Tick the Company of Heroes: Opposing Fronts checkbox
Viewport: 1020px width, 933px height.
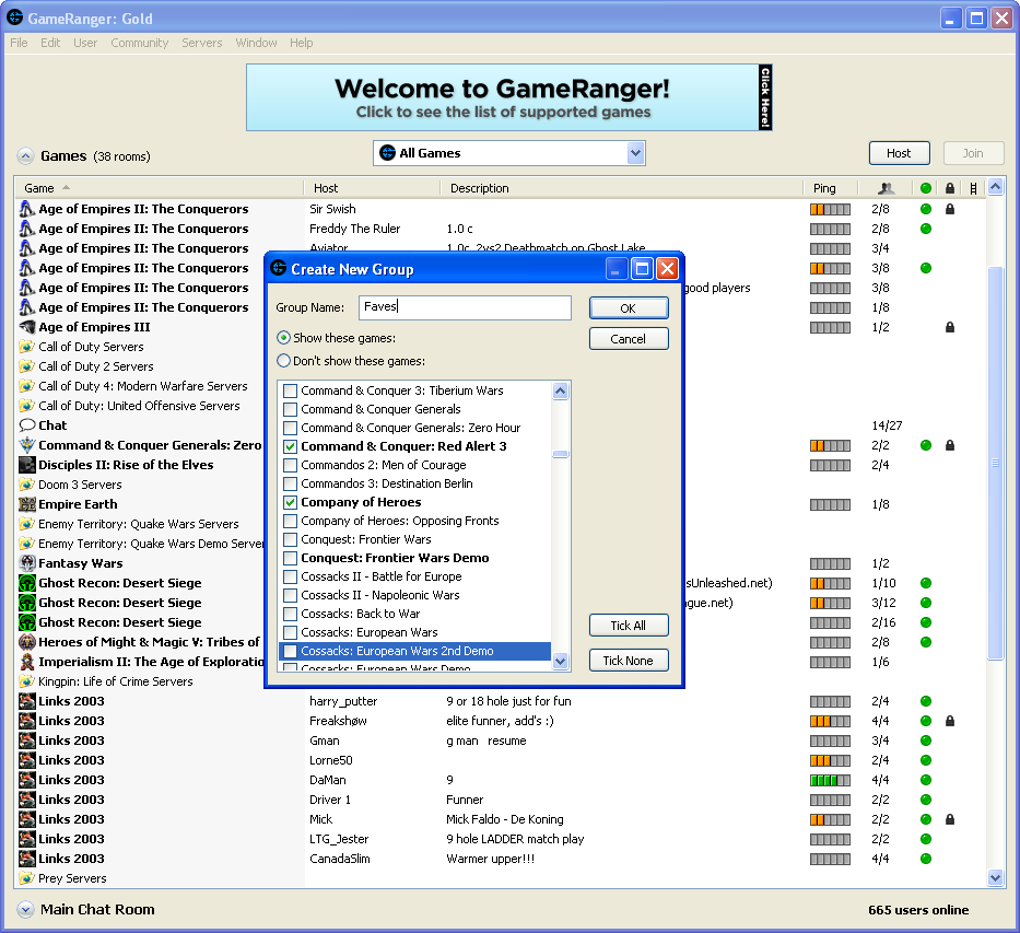(290, 521)
